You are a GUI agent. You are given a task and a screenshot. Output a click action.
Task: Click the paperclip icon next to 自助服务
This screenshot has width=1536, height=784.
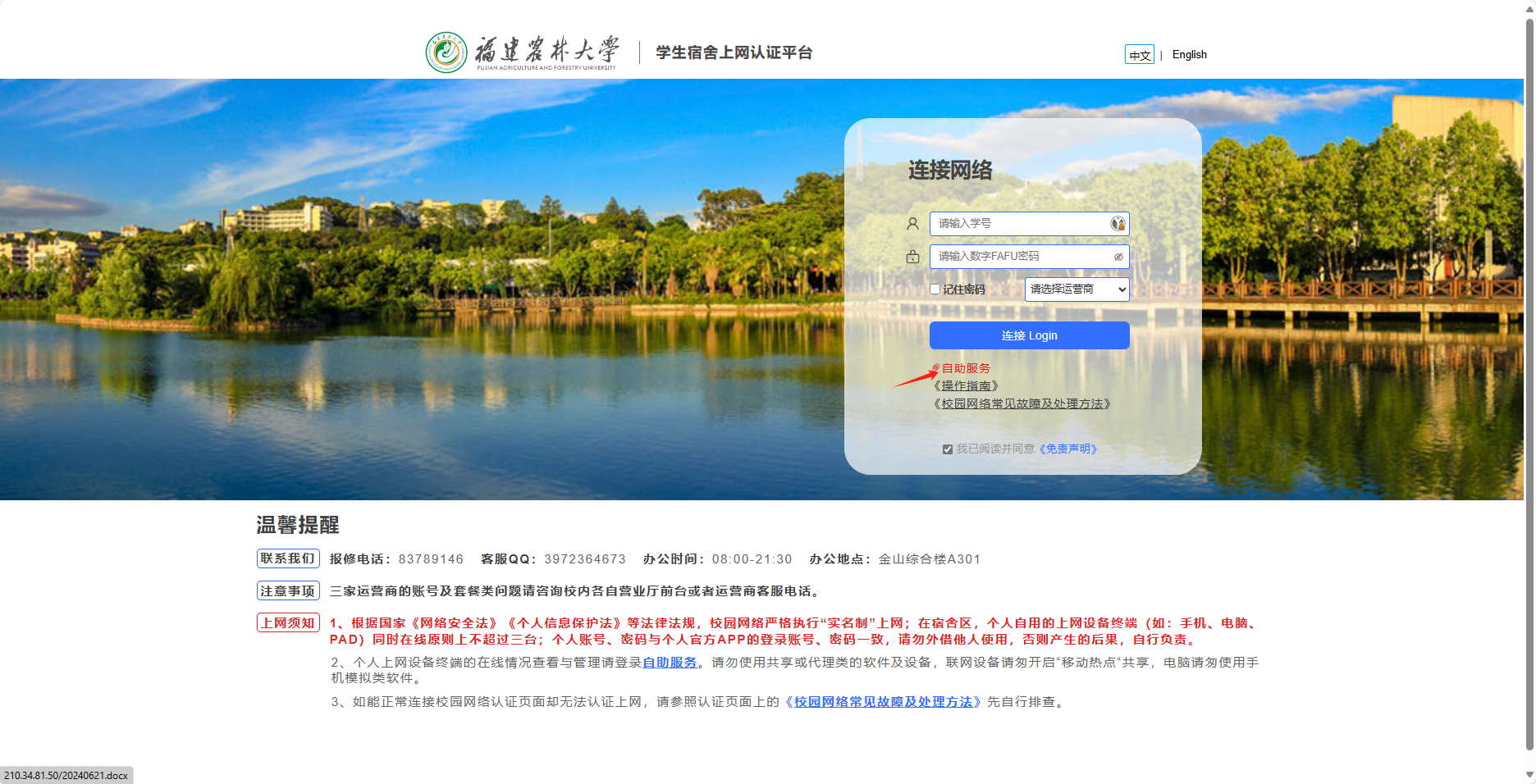(x=935, y=368)
